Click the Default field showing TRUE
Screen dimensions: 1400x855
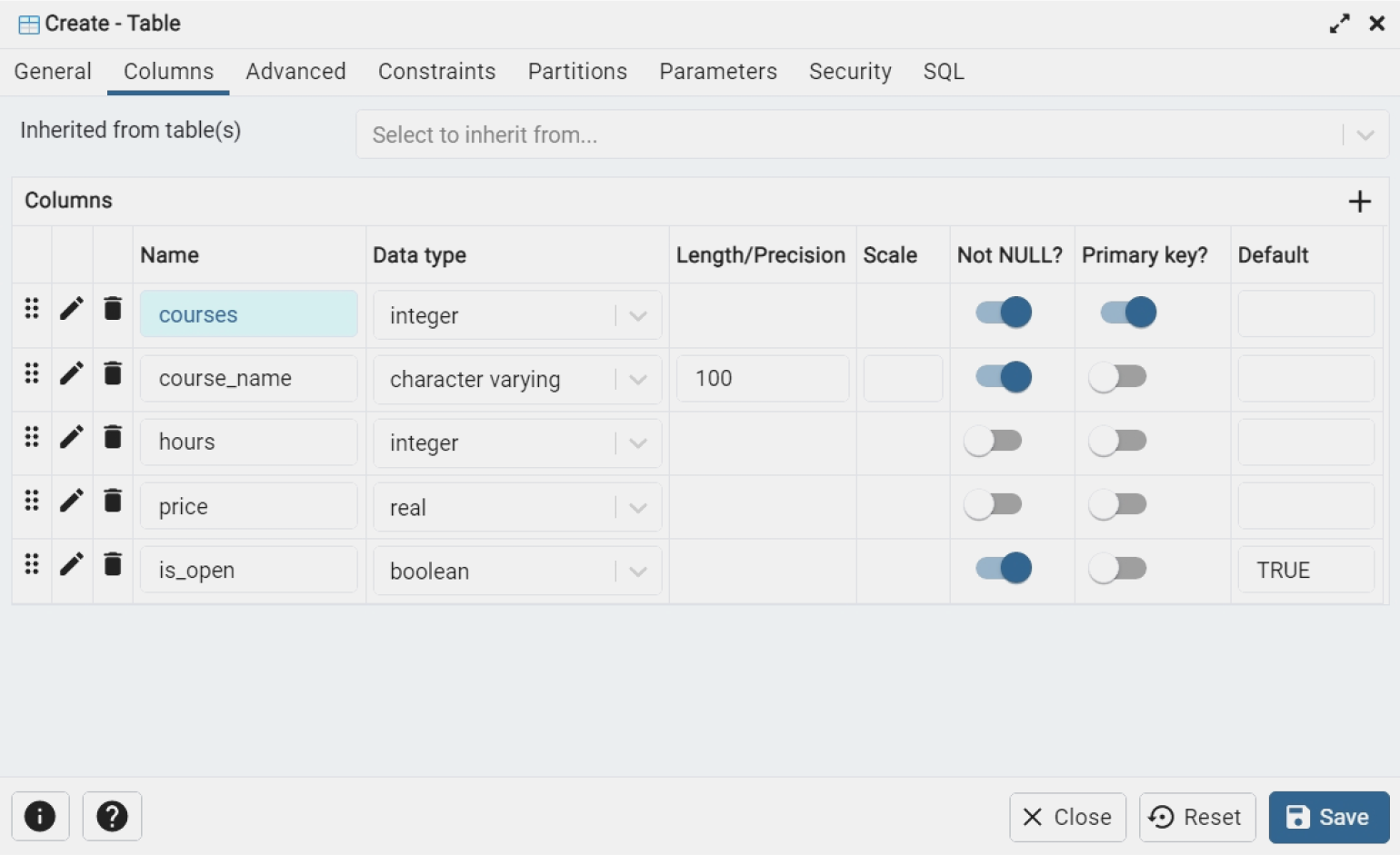pos(1305,570)
